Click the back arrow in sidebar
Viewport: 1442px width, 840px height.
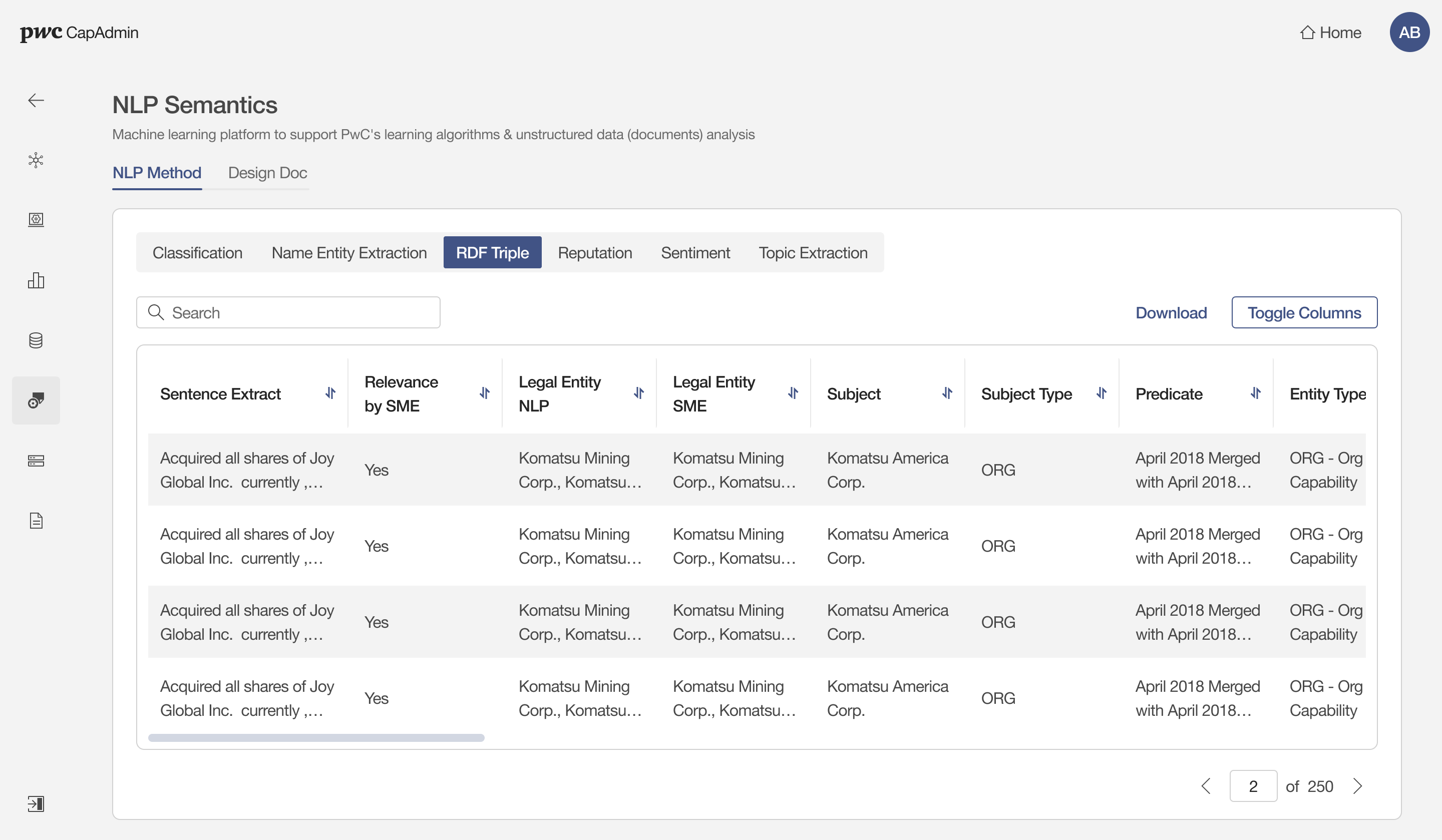click(x=36, y=100)
